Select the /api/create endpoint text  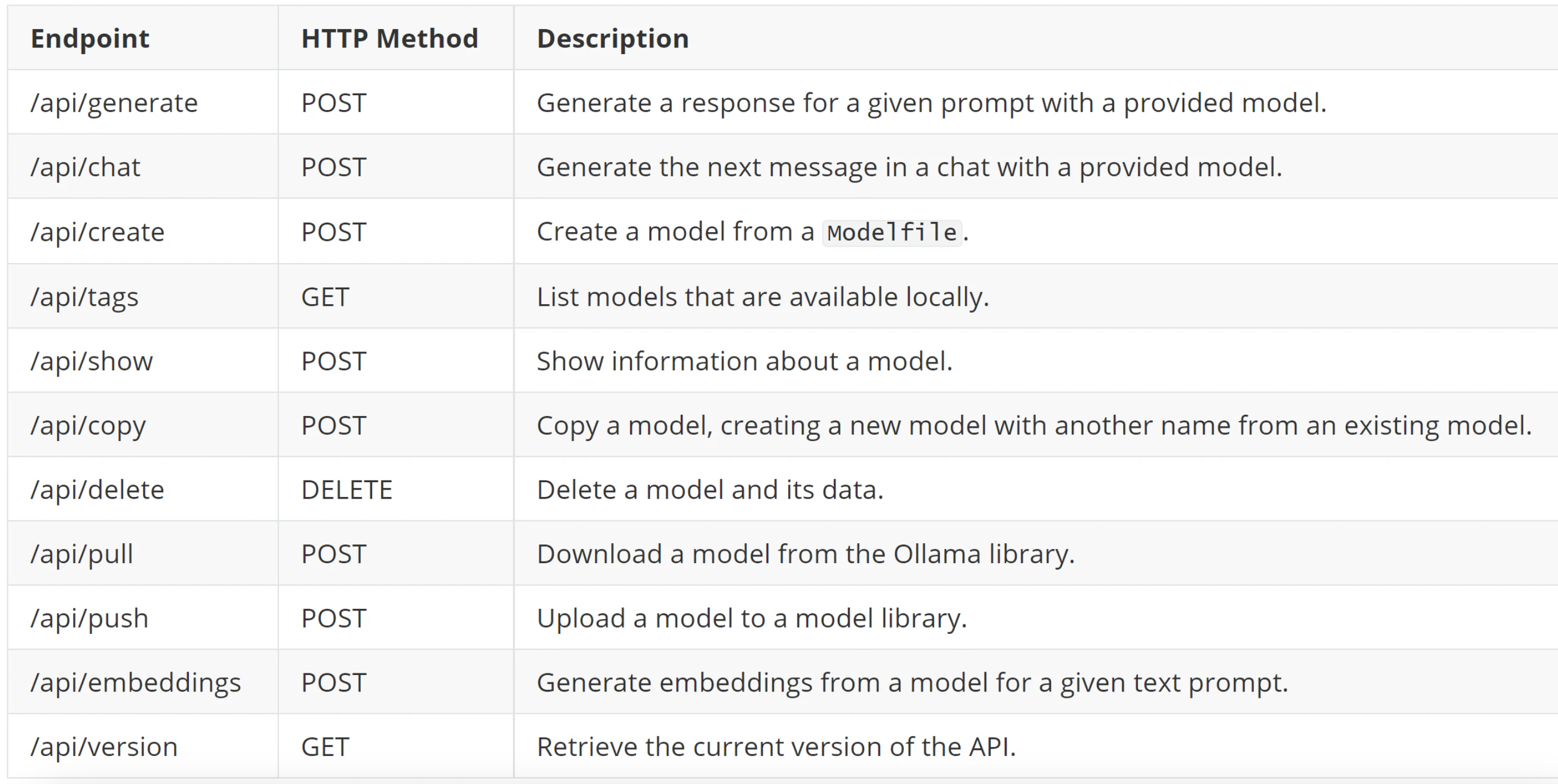(x=98, y=232)
